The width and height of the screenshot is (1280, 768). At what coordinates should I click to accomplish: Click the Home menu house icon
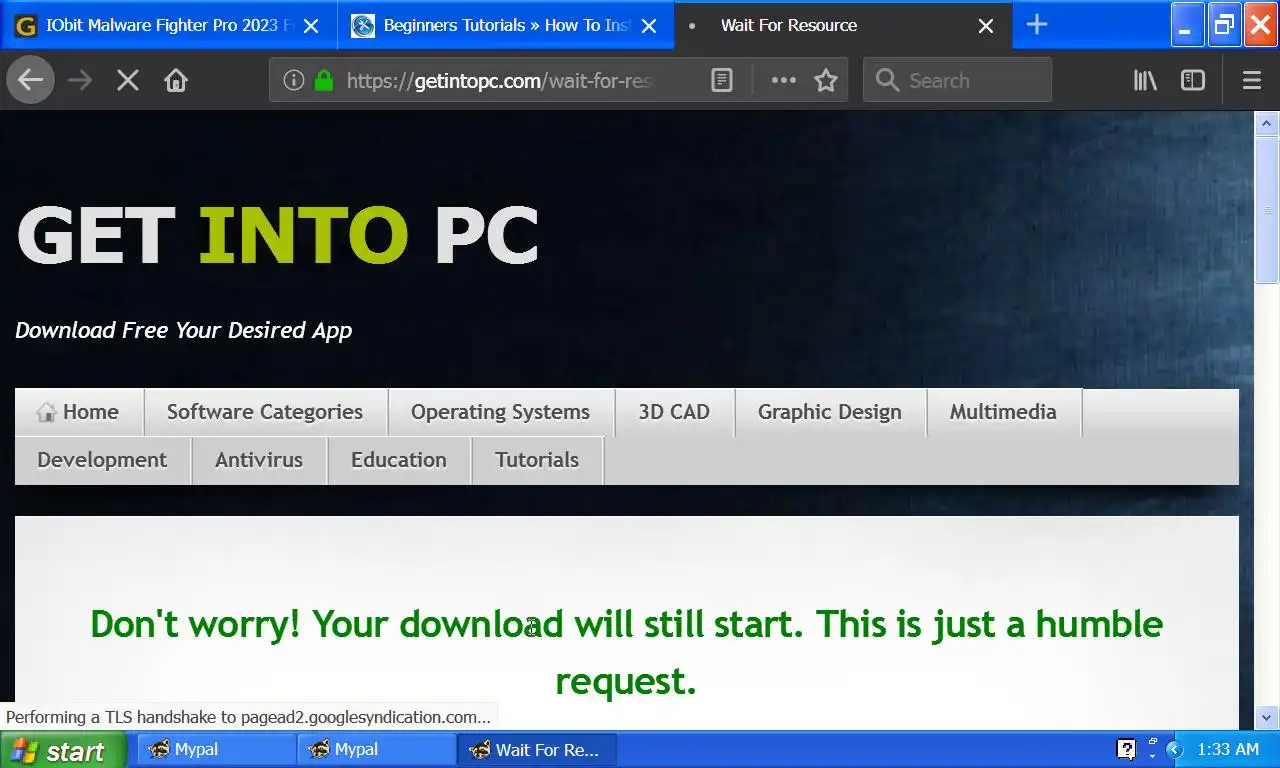tap(46, 412)
